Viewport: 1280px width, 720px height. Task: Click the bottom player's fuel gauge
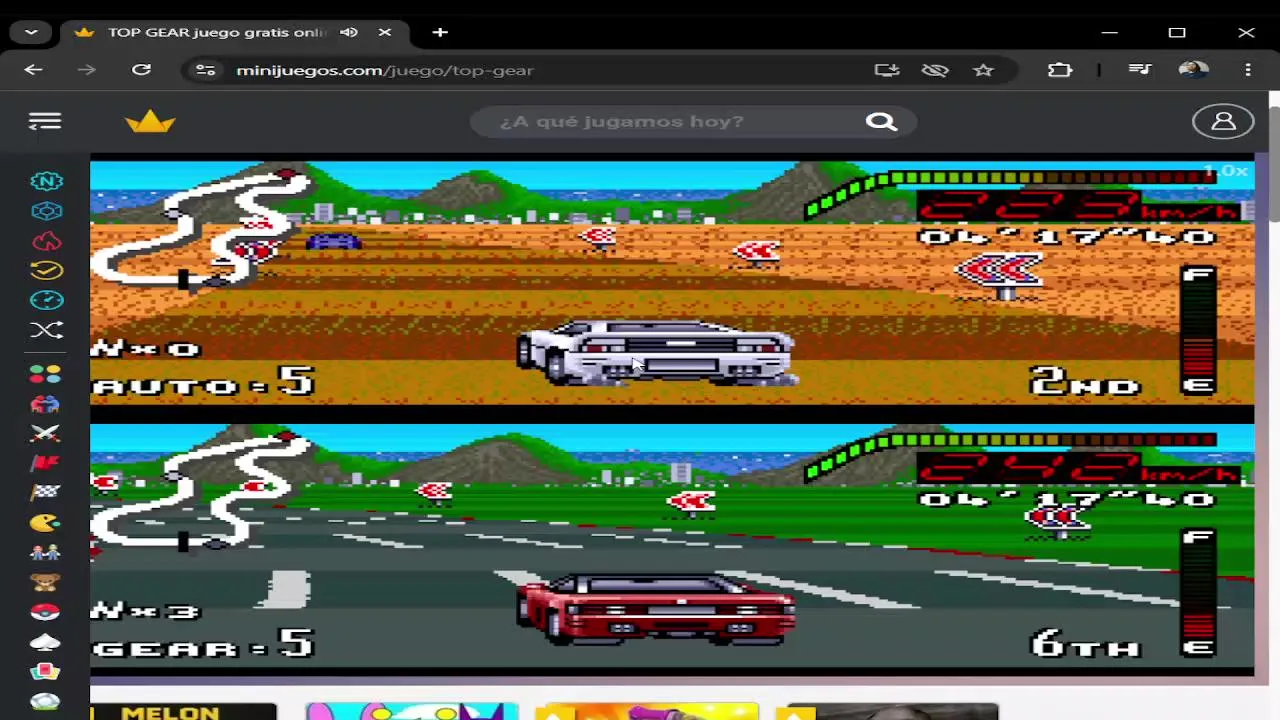[x=1199, y=594]
